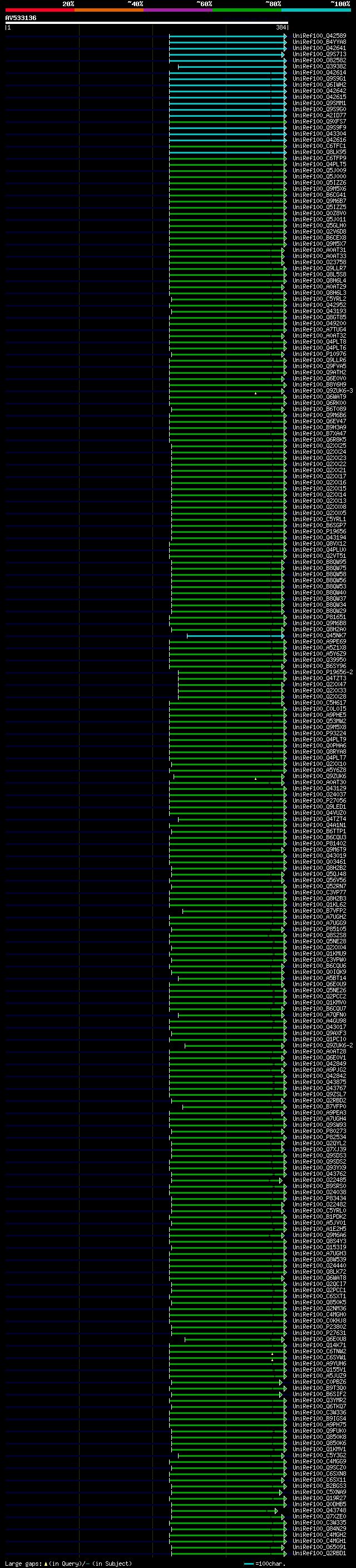Open hit UniRef100_O65091
356x1568 pixels.
[x=319, y=1547]
